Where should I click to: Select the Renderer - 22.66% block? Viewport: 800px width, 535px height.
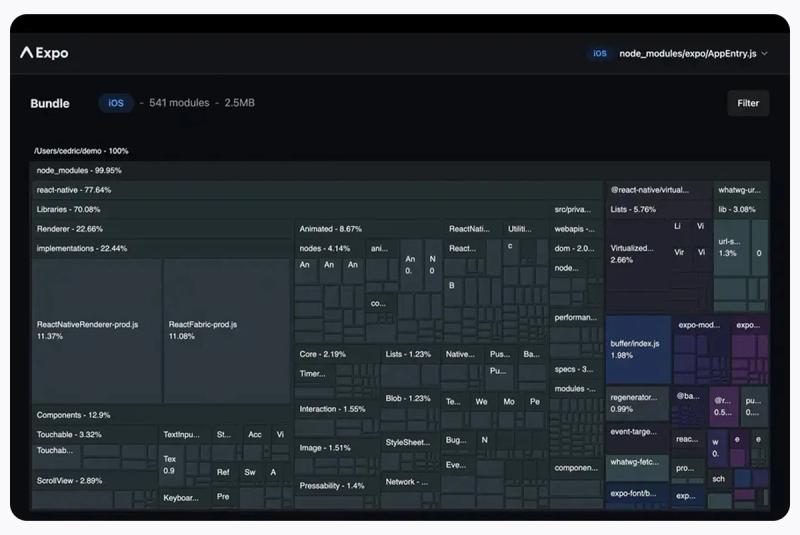162,229
